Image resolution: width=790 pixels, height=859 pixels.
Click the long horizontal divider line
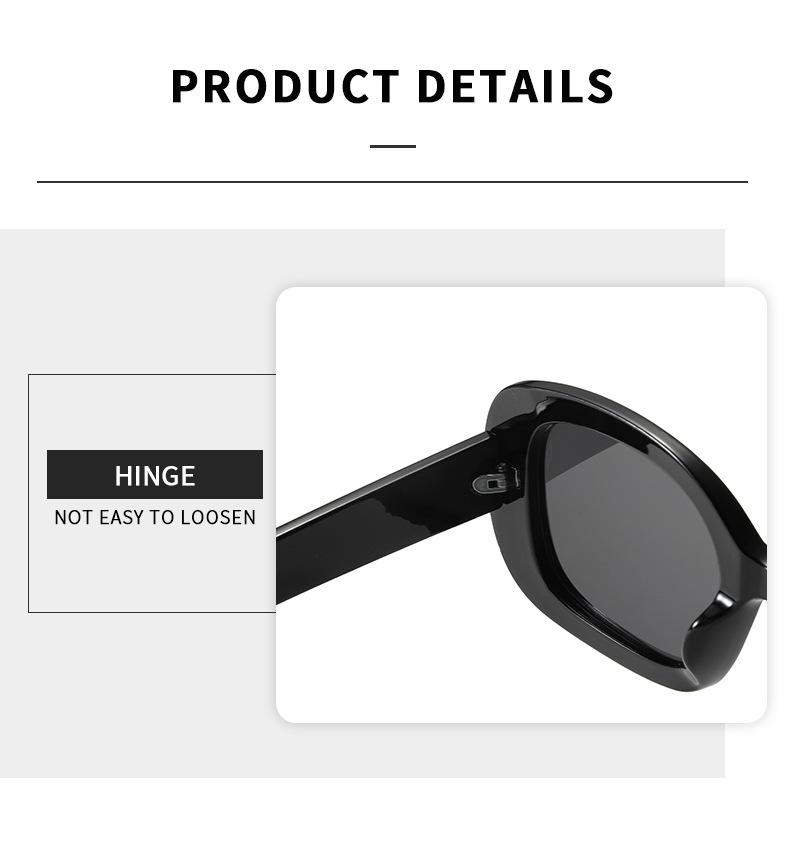click(x=392, y=182)
